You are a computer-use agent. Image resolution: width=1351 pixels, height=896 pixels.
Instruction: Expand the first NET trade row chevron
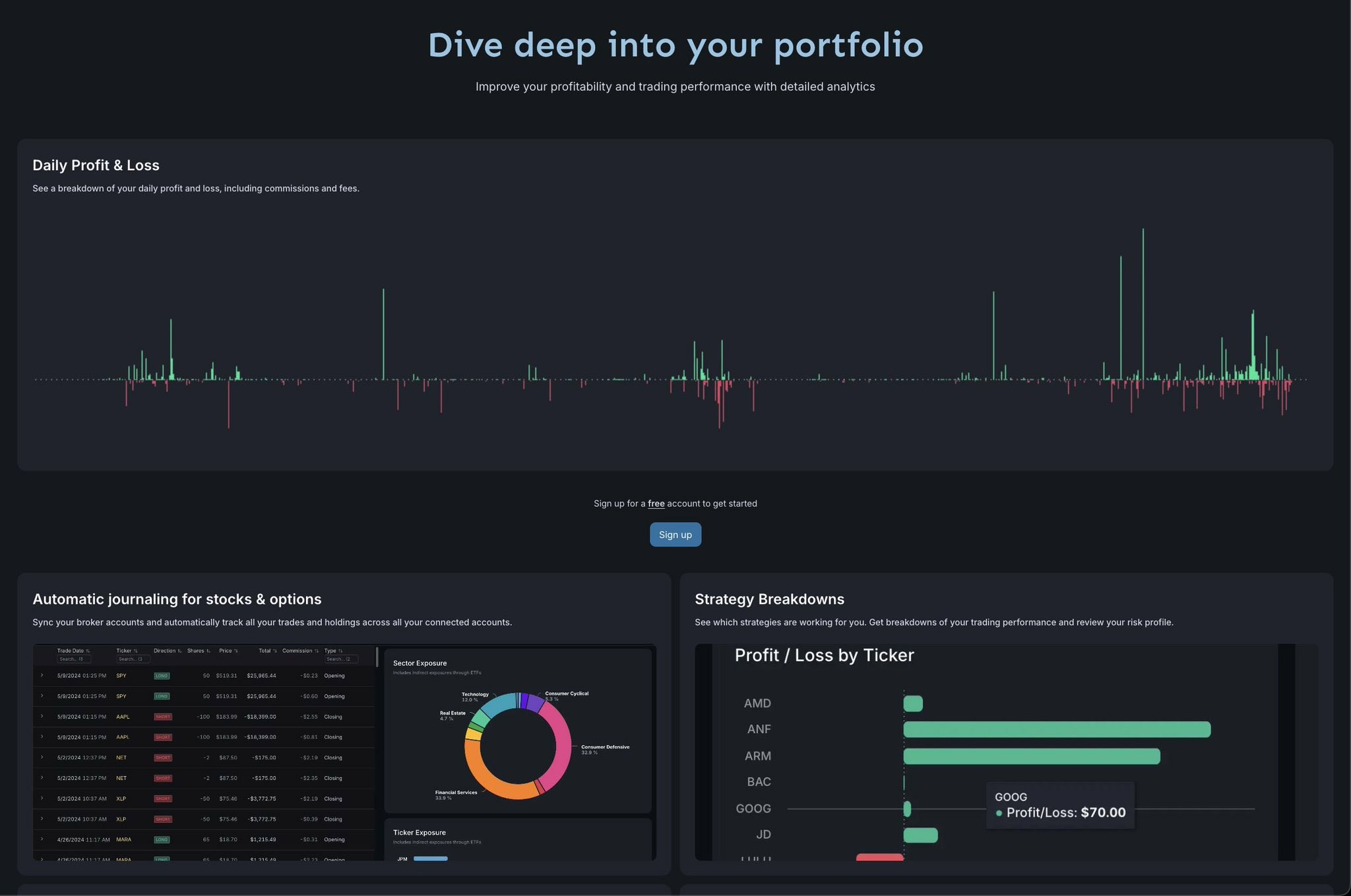pos(42,757)
